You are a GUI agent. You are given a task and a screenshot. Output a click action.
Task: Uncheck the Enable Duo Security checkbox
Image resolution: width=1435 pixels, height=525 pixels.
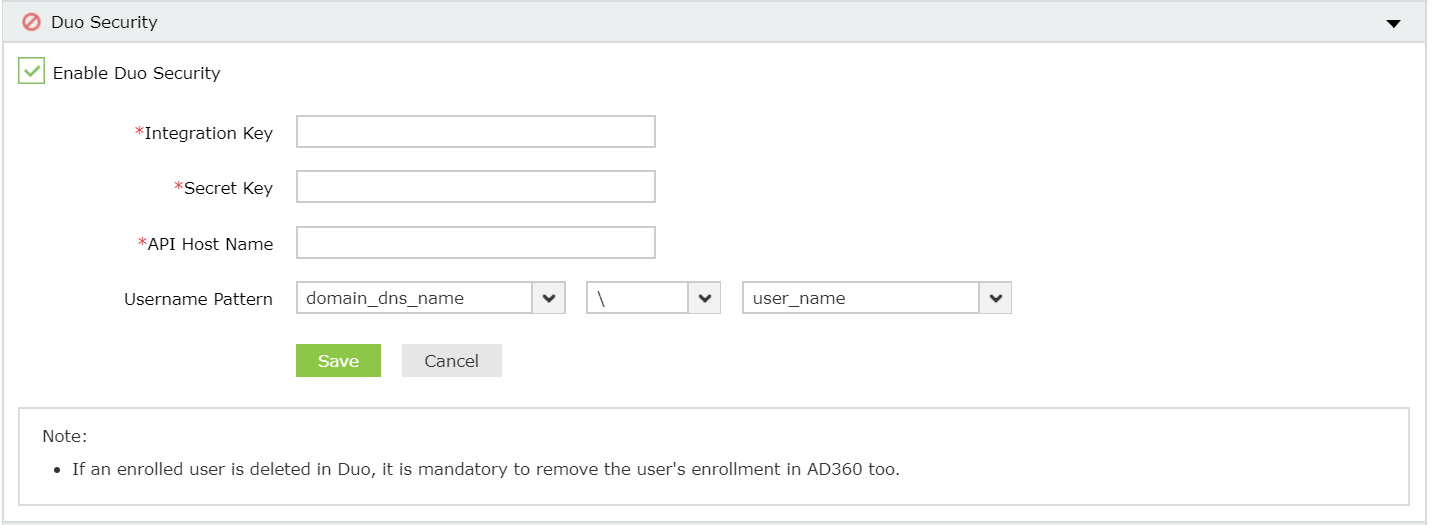point(32,71)
